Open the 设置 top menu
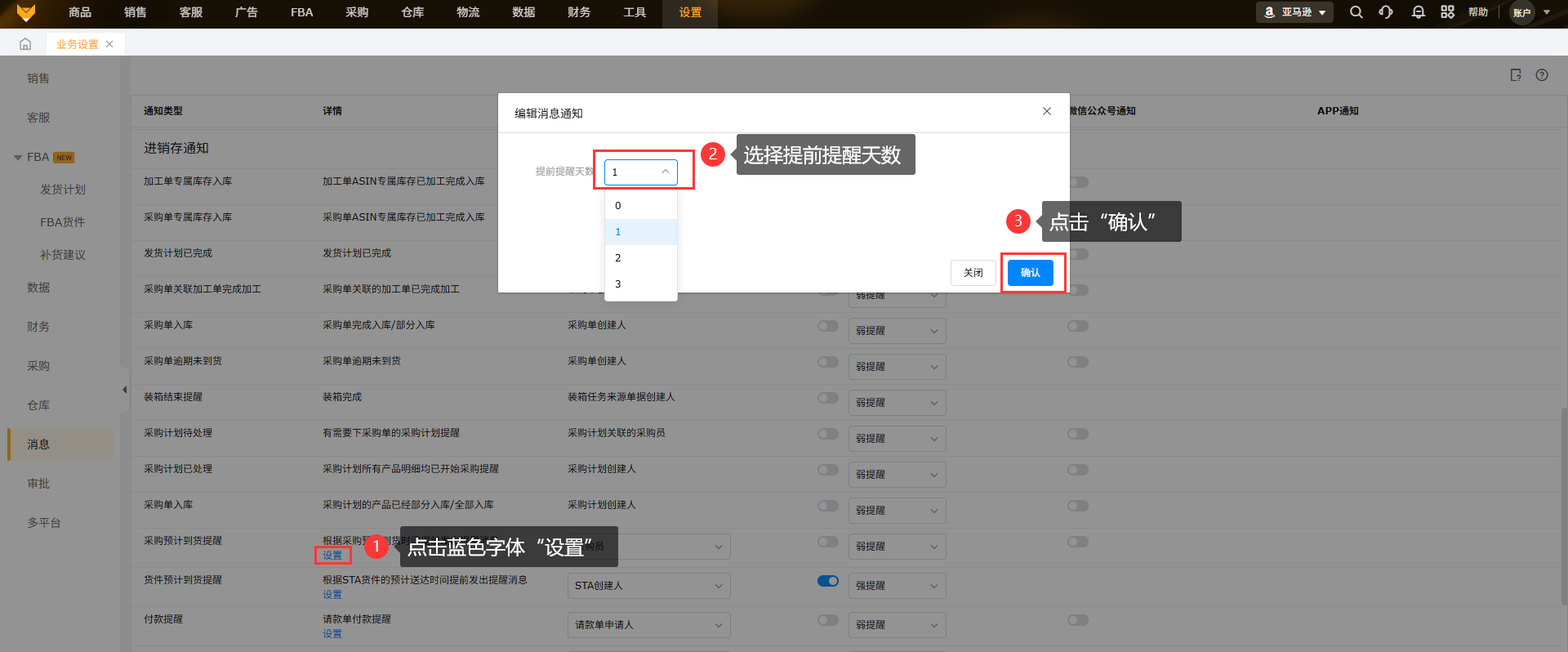 (689, 12)
